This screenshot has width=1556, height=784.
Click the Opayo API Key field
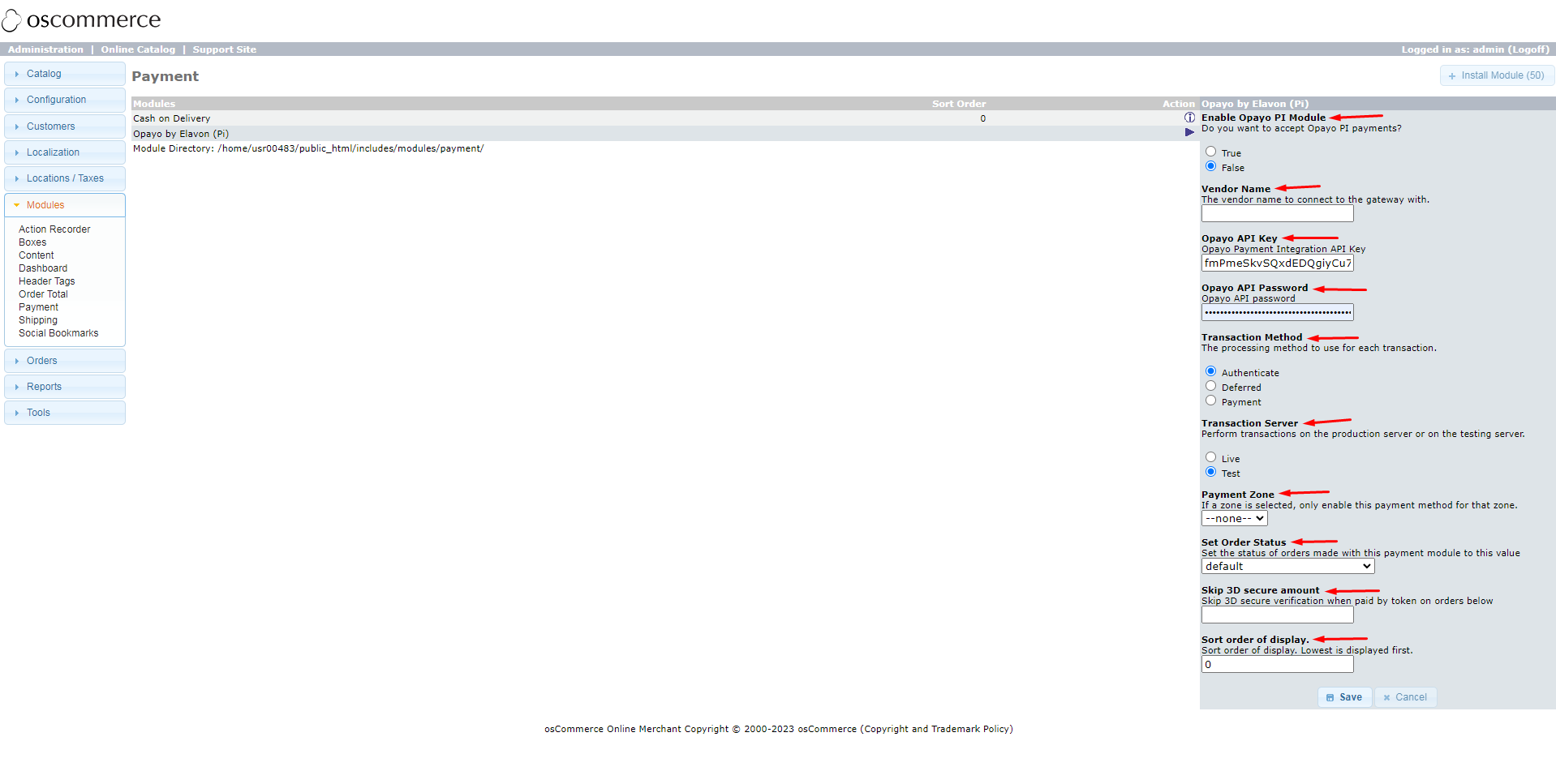click(x=1277, y=263)
